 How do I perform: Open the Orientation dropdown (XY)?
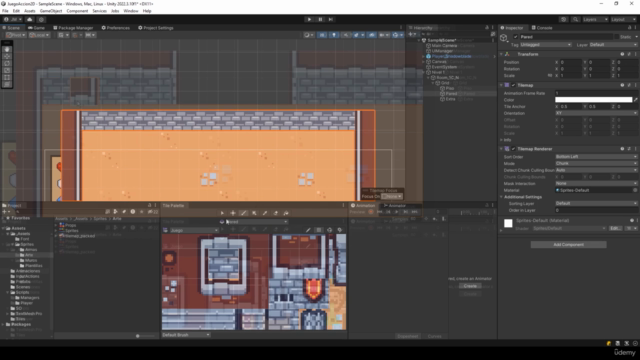point(596,113)
